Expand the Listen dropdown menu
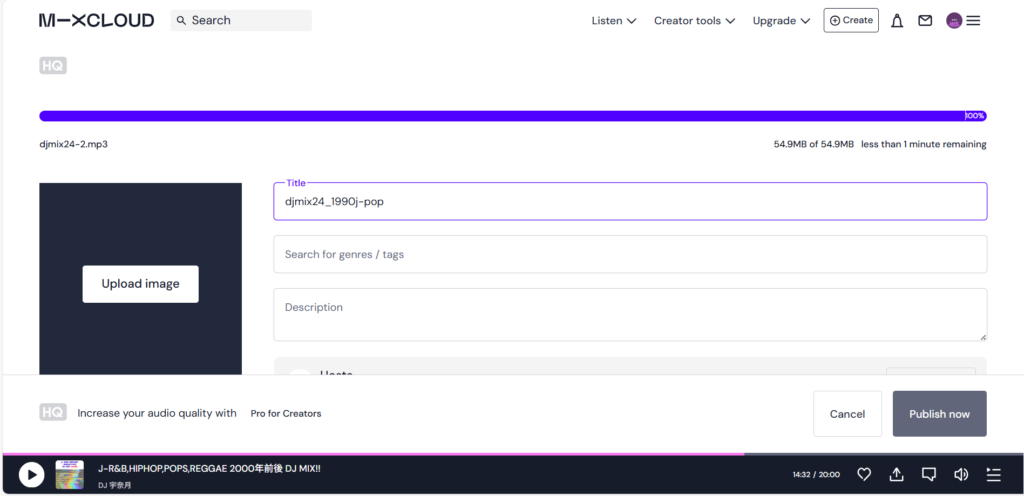Screen dimensions: 1024x496 pyautogui.click(x=613, y=21)
